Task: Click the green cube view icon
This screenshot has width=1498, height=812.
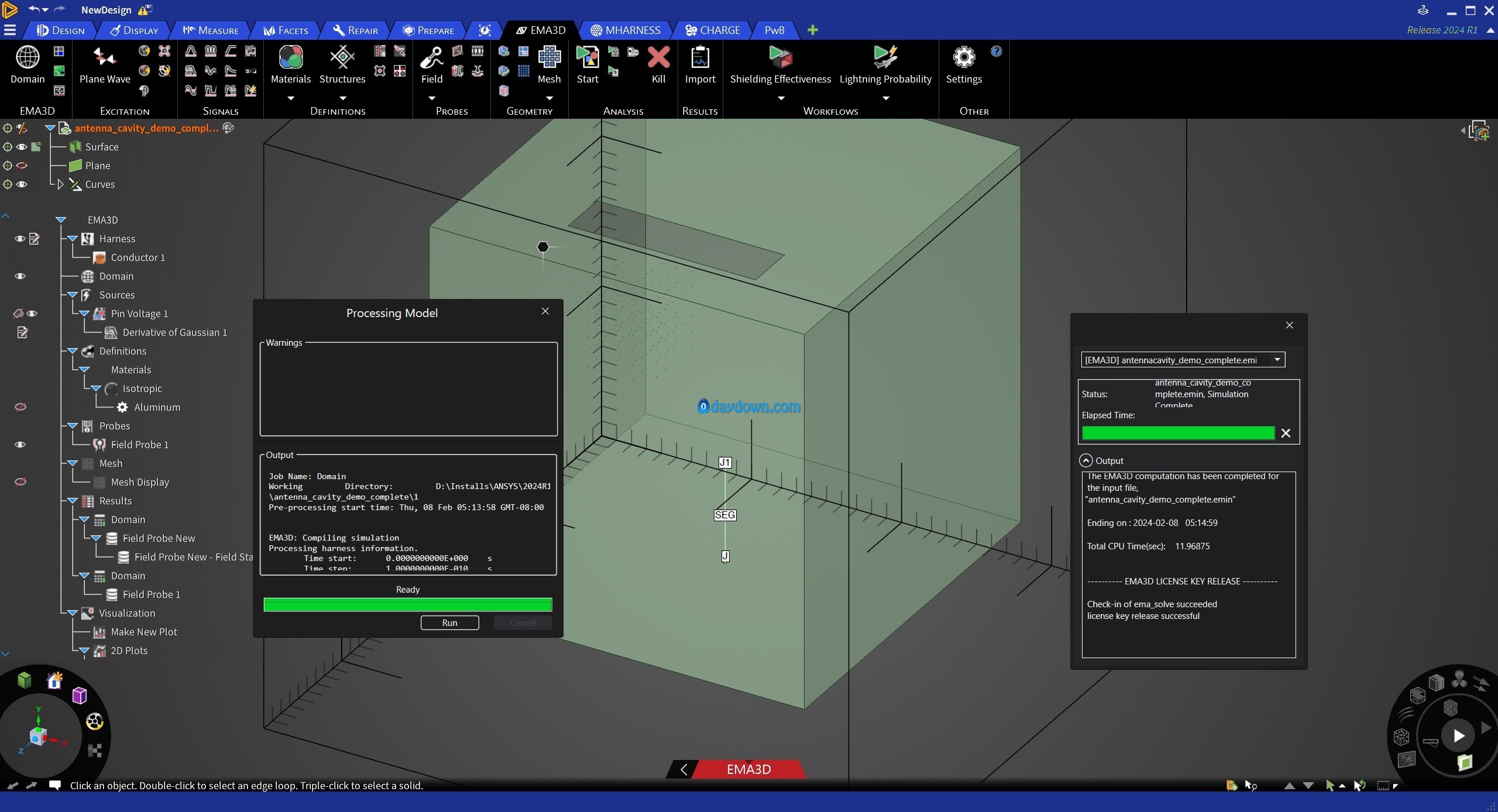Action: pyautogui.click(x=25, y=680)
